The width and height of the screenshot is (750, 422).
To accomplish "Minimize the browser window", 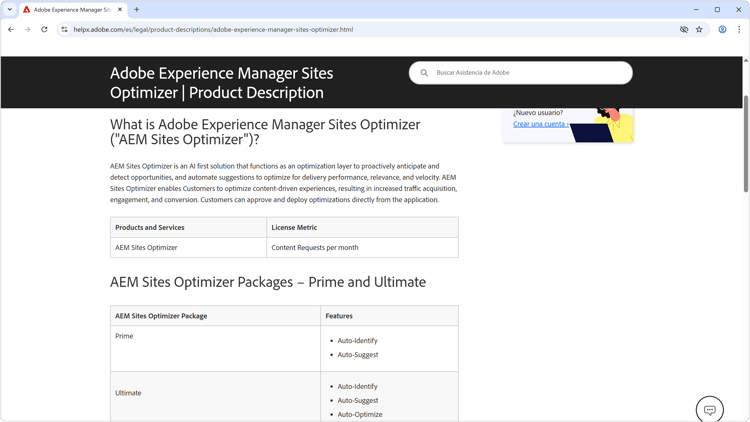I will click(x=696, y=10).
